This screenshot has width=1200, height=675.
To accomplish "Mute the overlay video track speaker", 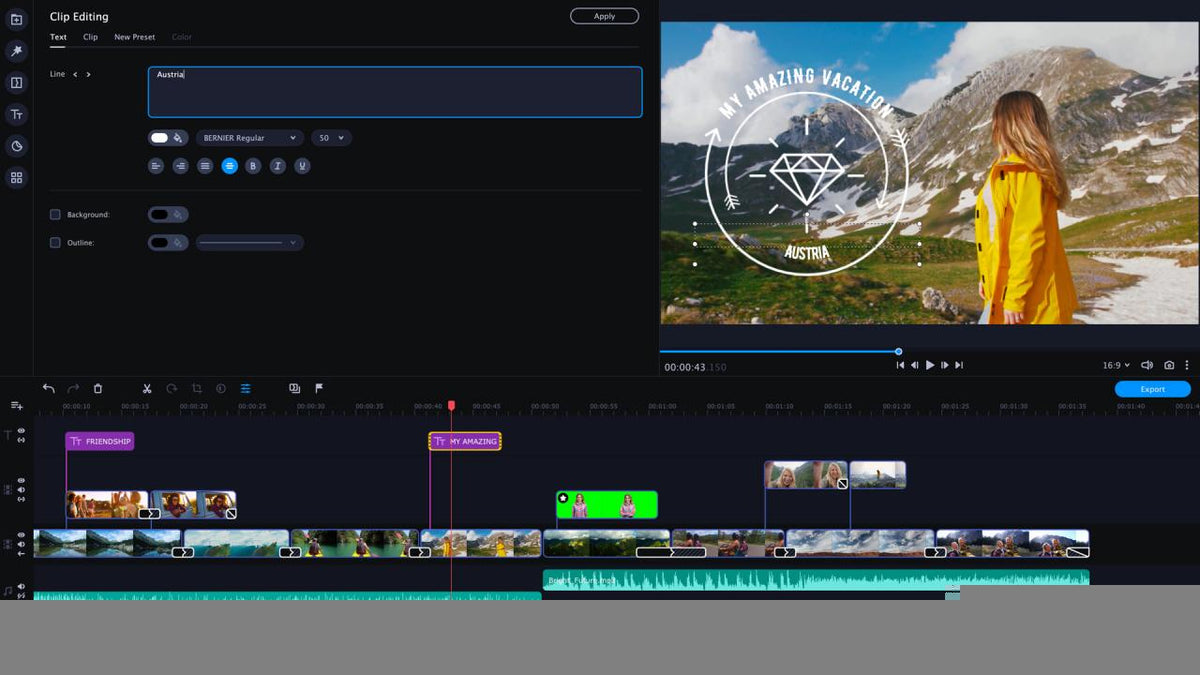I will coord(21,490).
